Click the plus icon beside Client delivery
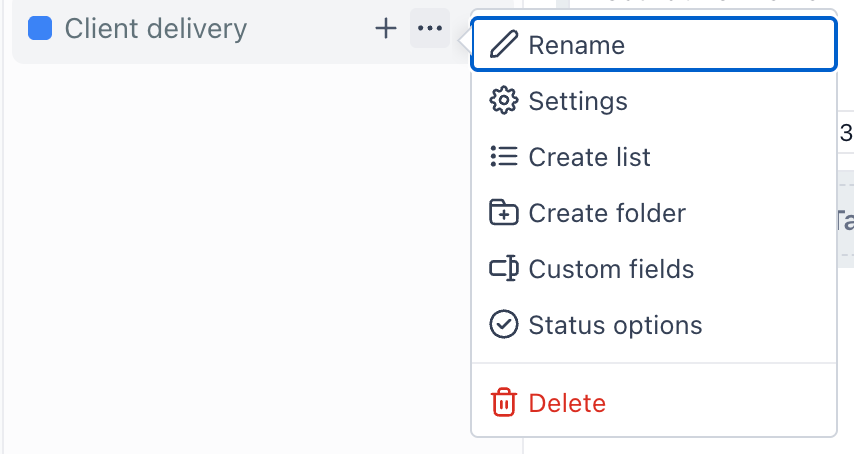Image resolution: width=854 pixels, height=454 pixels. (x=386, y=28)
